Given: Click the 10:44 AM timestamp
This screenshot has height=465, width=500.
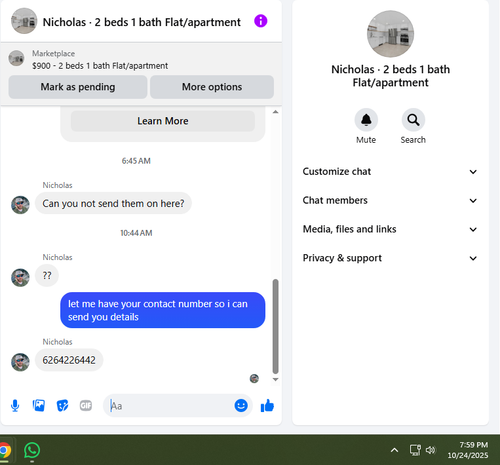Looking at the screenshot, I should tap(136, 233).
